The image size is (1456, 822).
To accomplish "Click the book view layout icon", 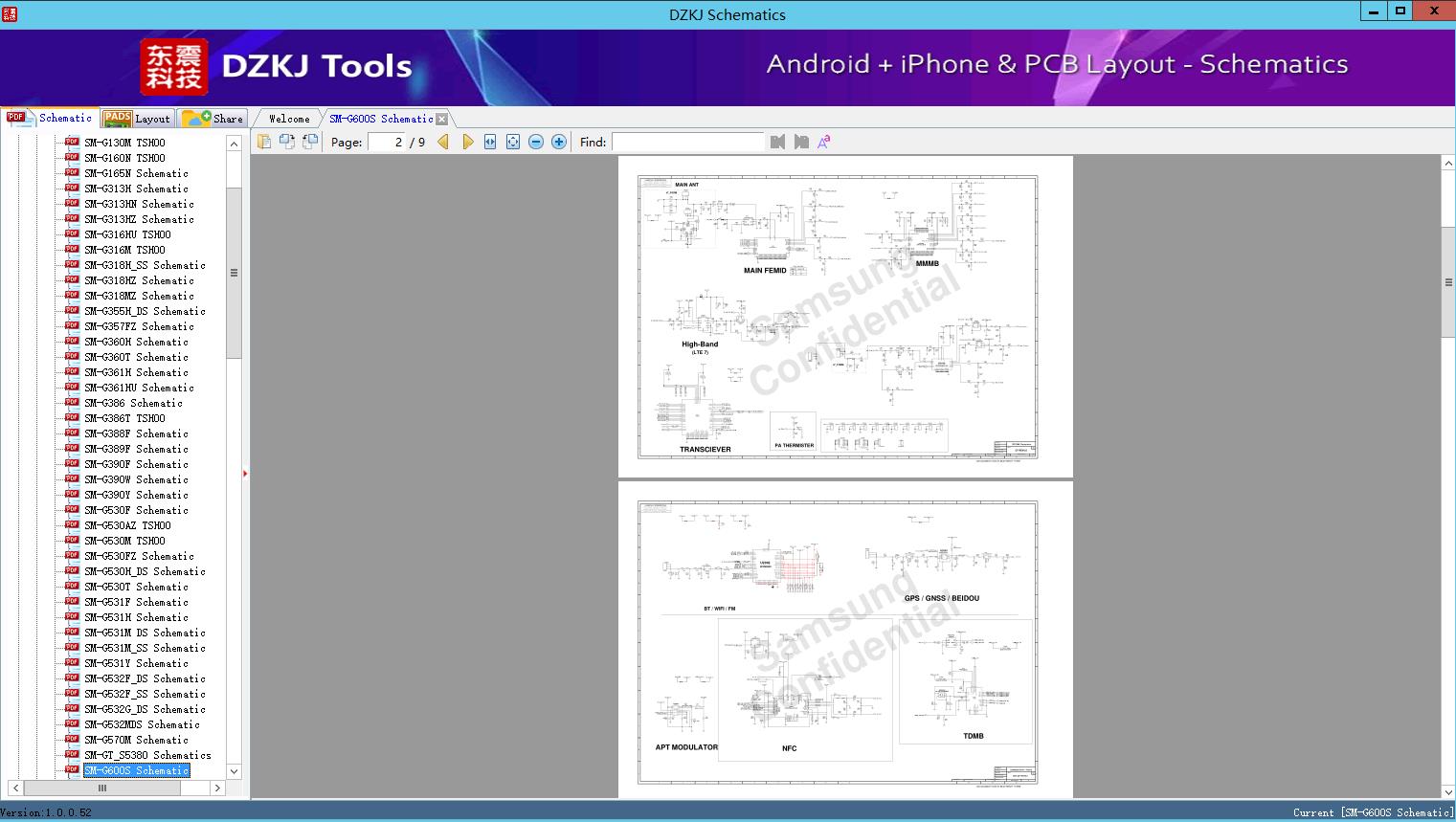I will click(x=309, y=141).
